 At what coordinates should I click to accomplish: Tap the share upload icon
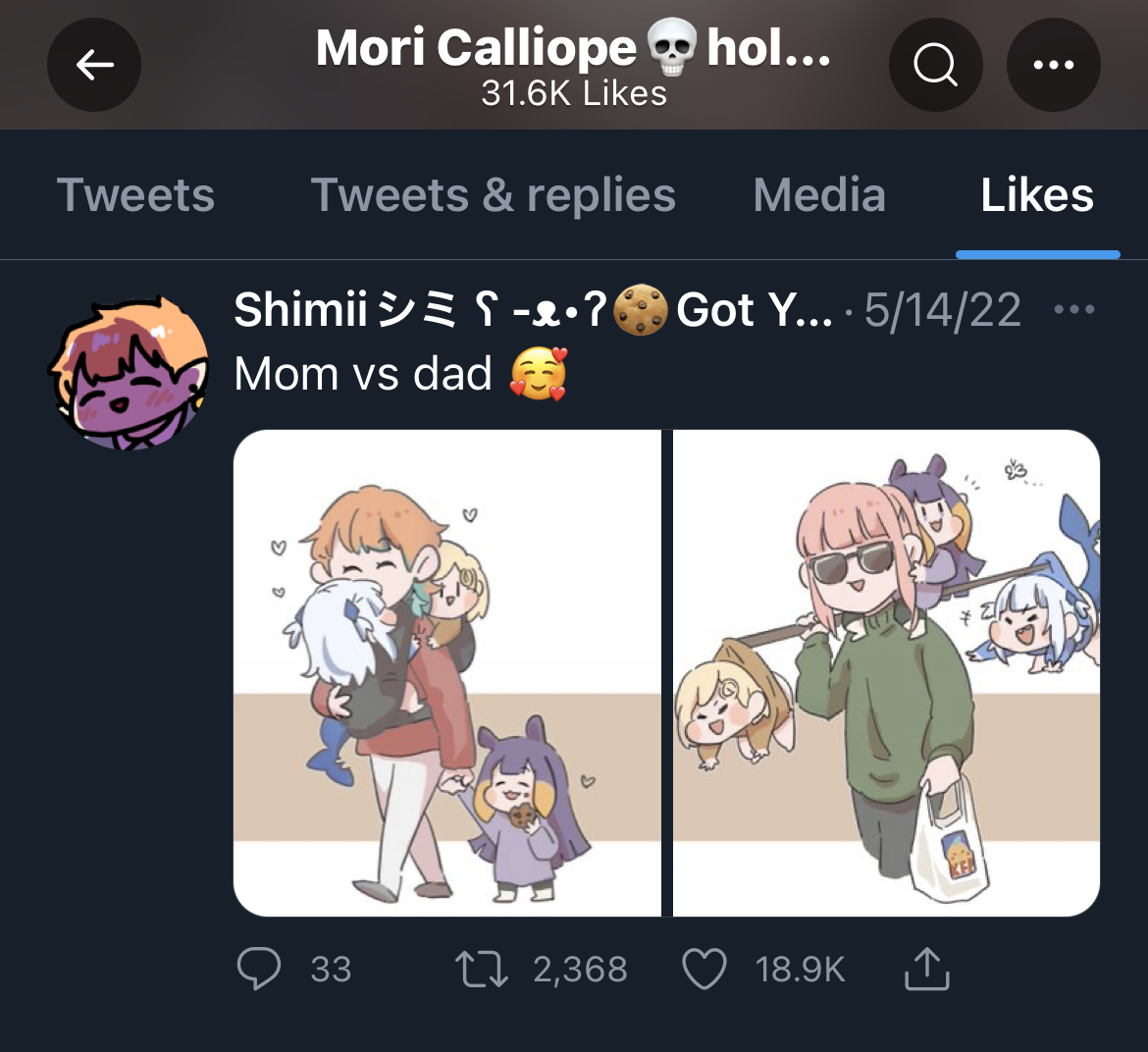[927, 969]
